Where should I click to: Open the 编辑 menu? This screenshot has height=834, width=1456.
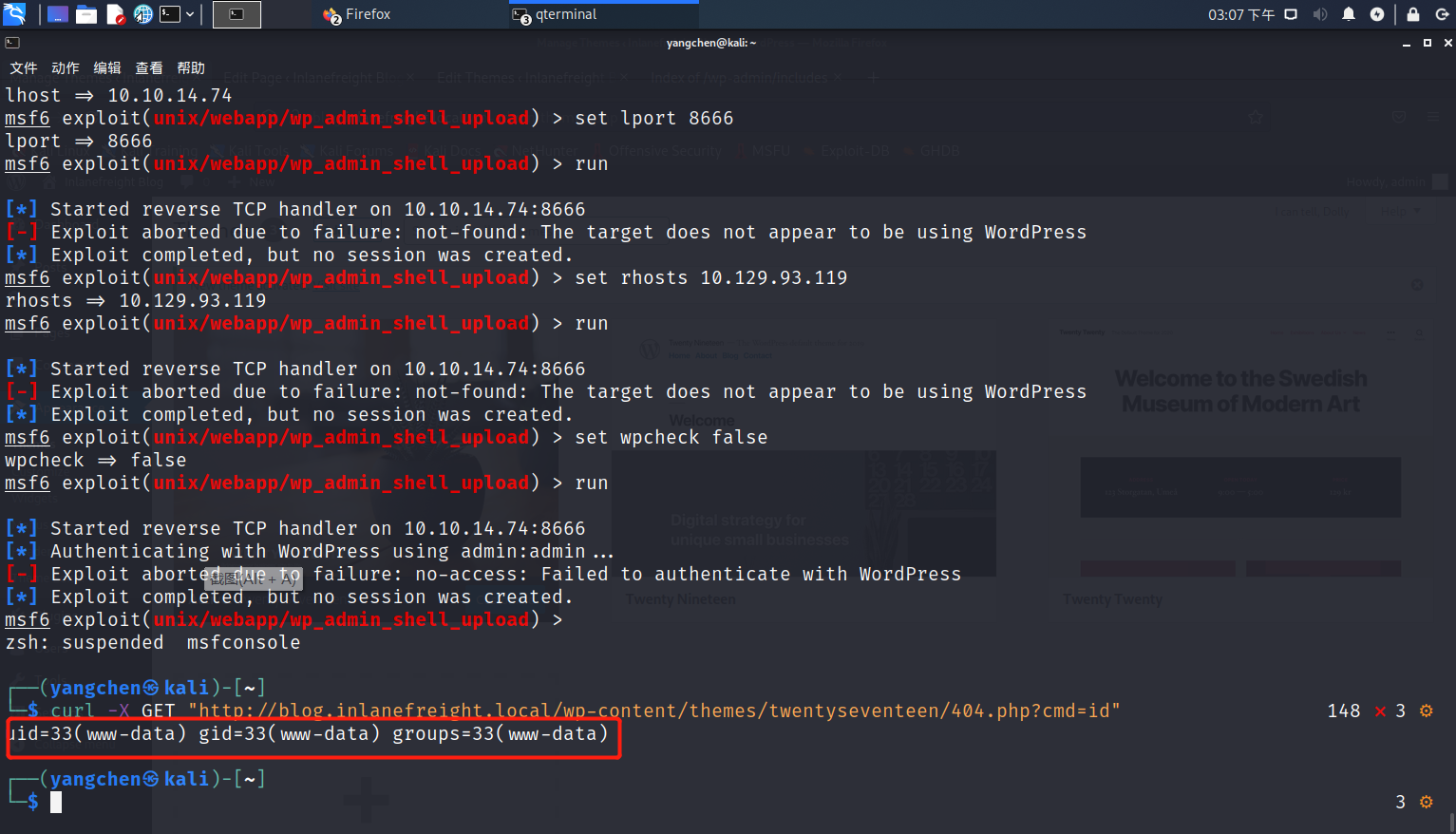107,68
